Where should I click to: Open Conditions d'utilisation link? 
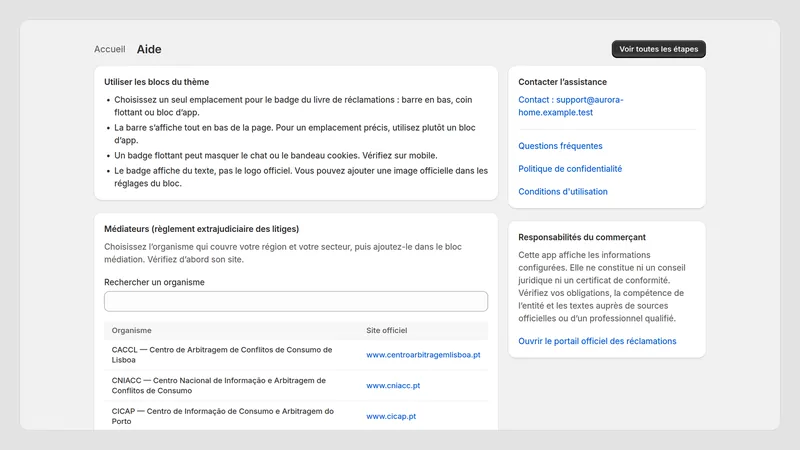point(563,192)
